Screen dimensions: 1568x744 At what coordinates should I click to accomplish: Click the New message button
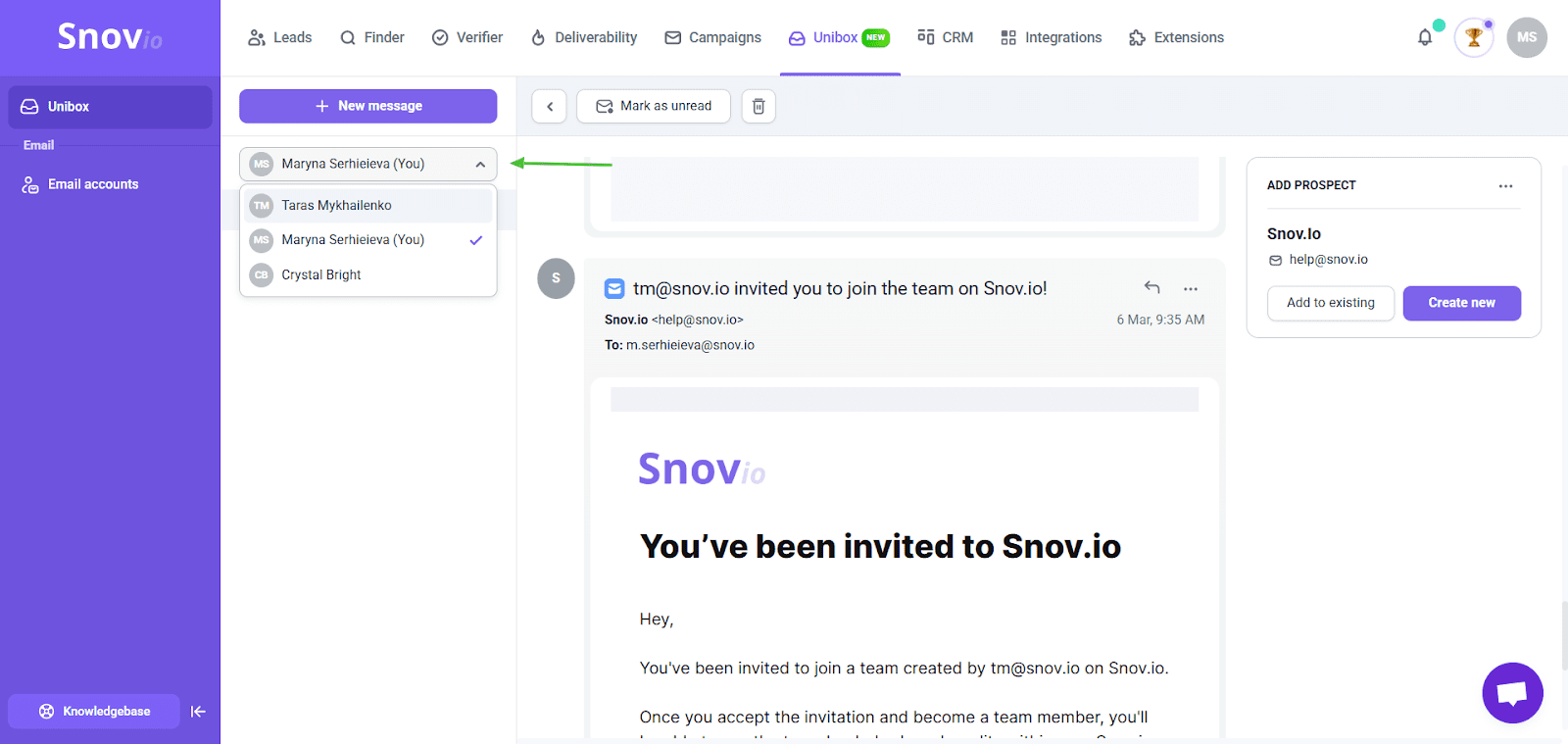click(x=368, y=106)
